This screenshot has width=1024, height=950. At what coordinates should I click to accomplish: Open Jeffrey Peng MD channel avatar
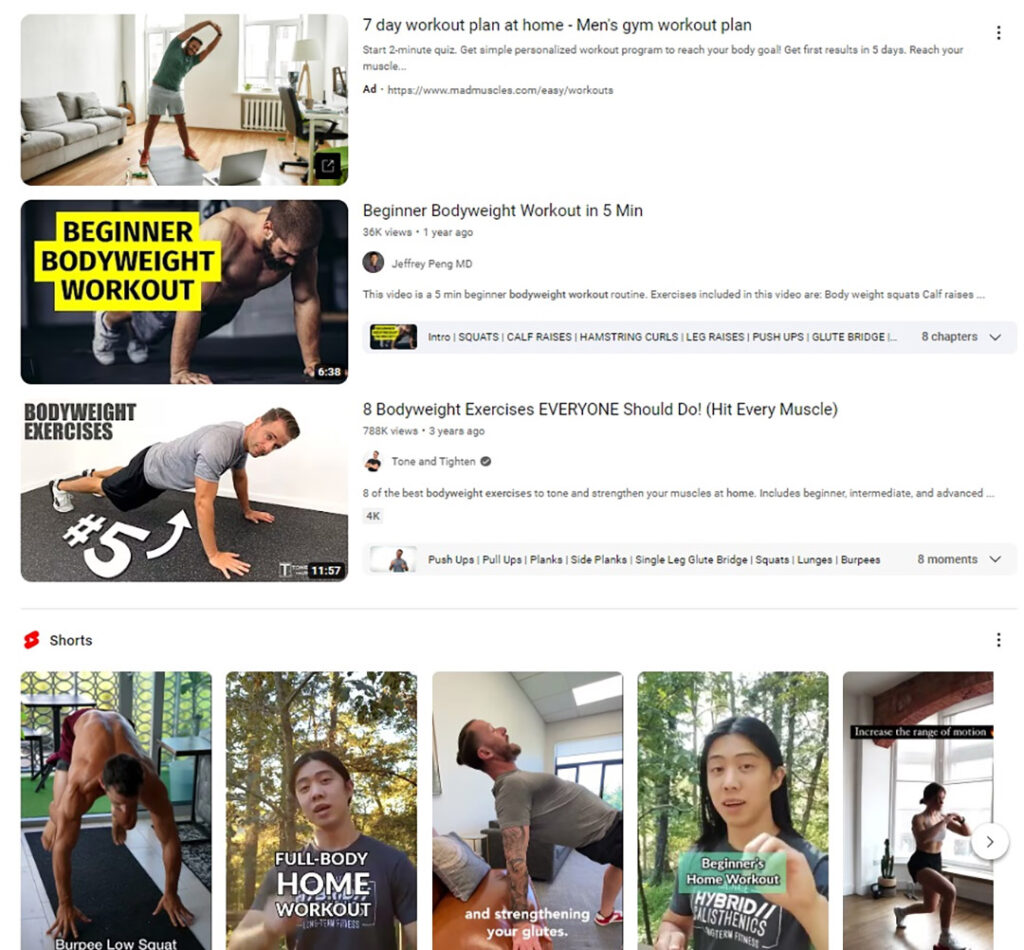[373, 262]
